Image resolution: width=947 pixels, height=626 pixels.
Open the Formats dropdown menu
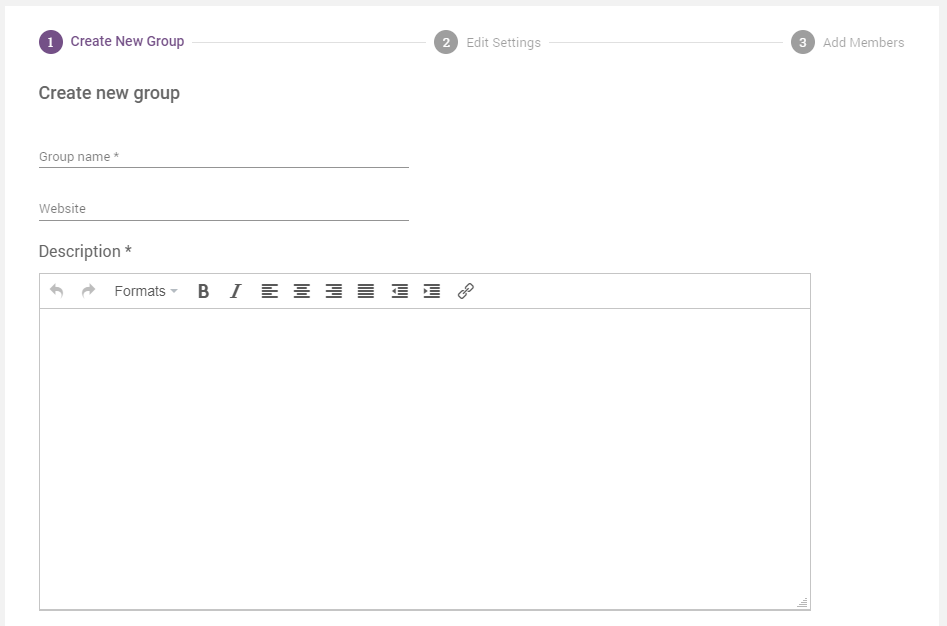coord(146,291)
